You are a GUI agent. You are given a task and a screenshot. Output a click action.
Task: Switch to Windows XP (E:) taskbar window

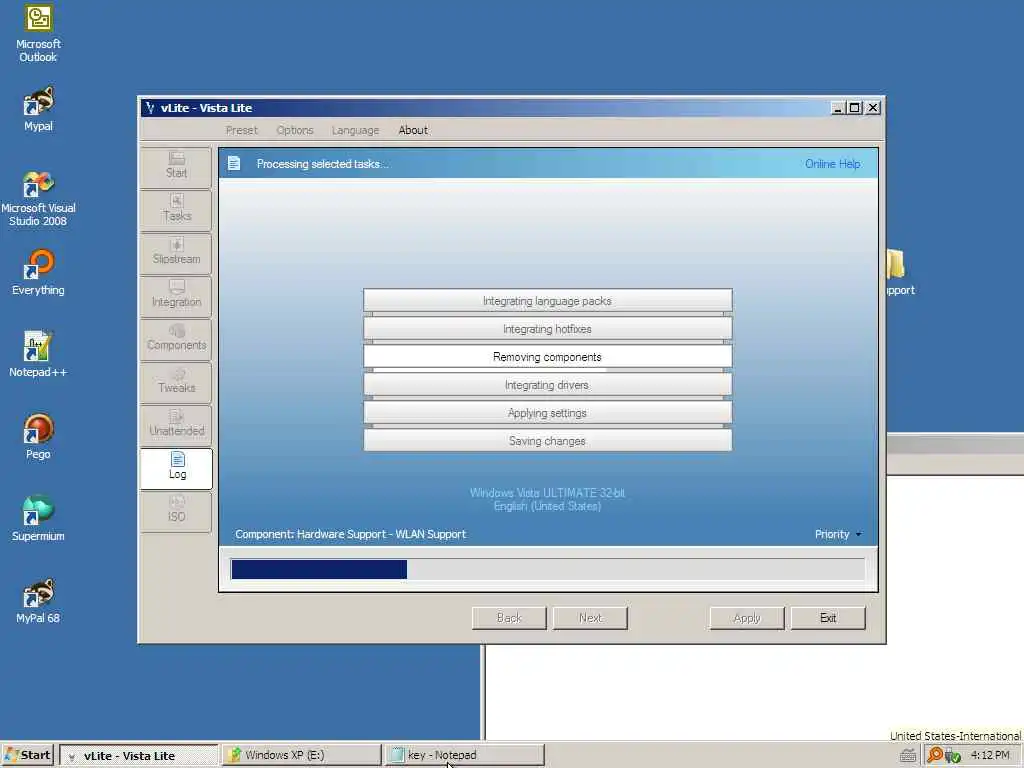pyautogui.click(x=301, y=755)
